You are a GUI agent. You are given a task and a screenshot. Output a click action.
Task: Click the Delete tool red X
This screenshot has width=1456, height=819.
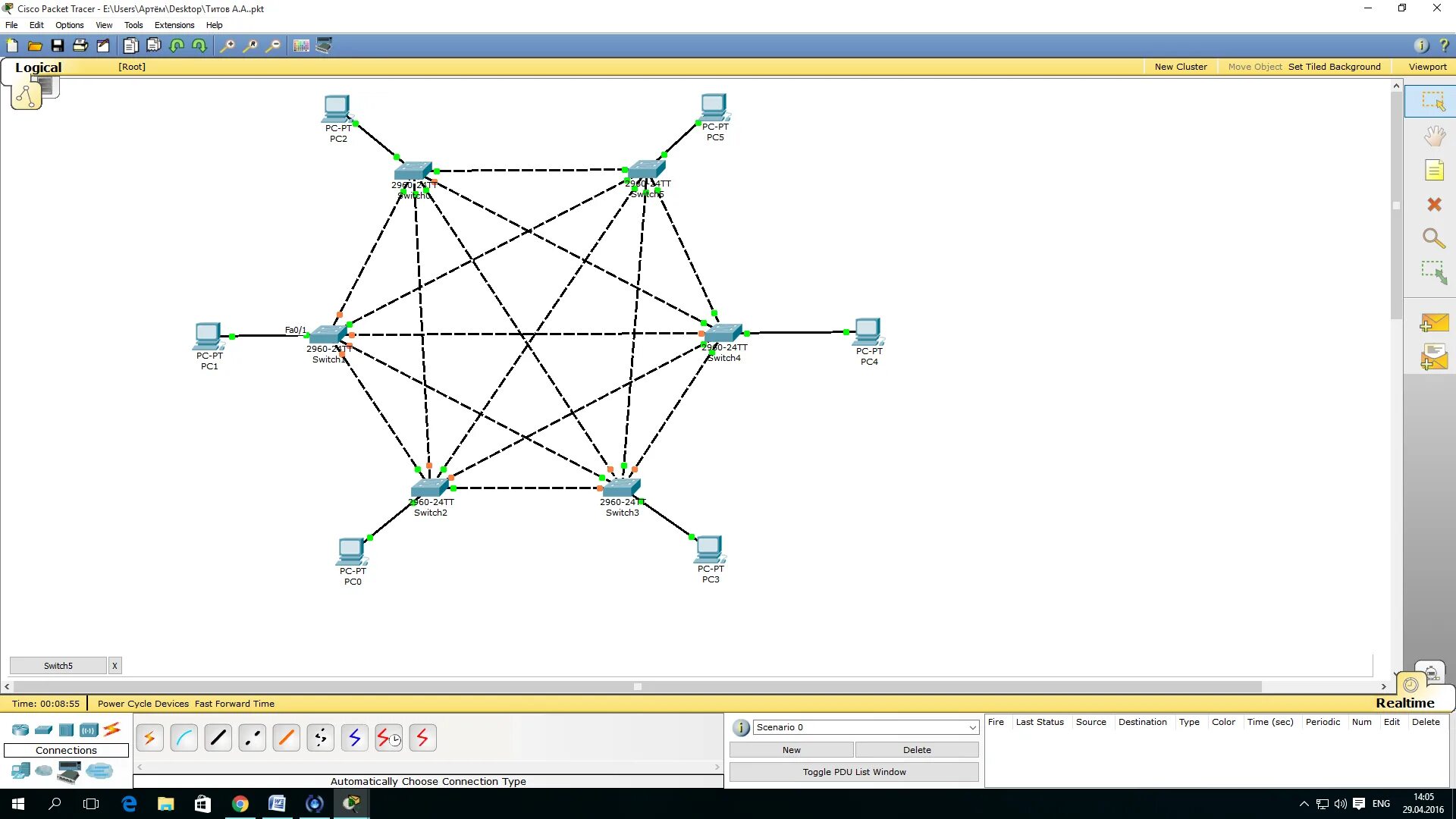1433,205
